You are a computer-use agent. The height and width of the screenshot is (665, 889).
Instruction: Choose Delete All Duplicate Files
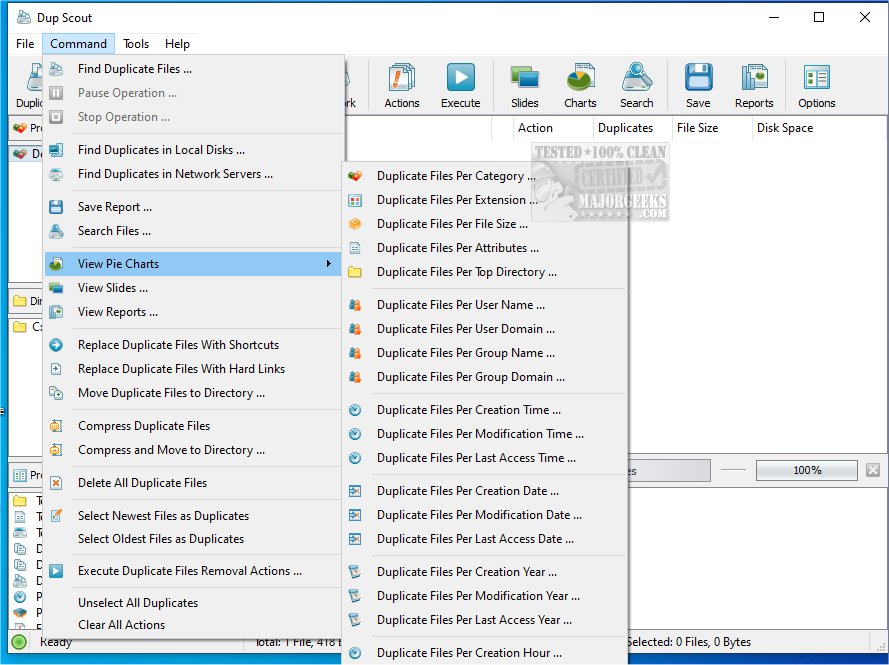point(194,483)
